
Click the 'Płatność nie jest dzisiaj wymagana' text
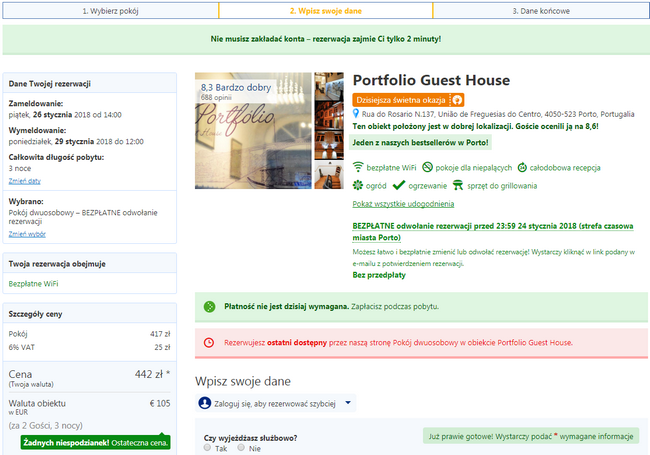point(286,307)
